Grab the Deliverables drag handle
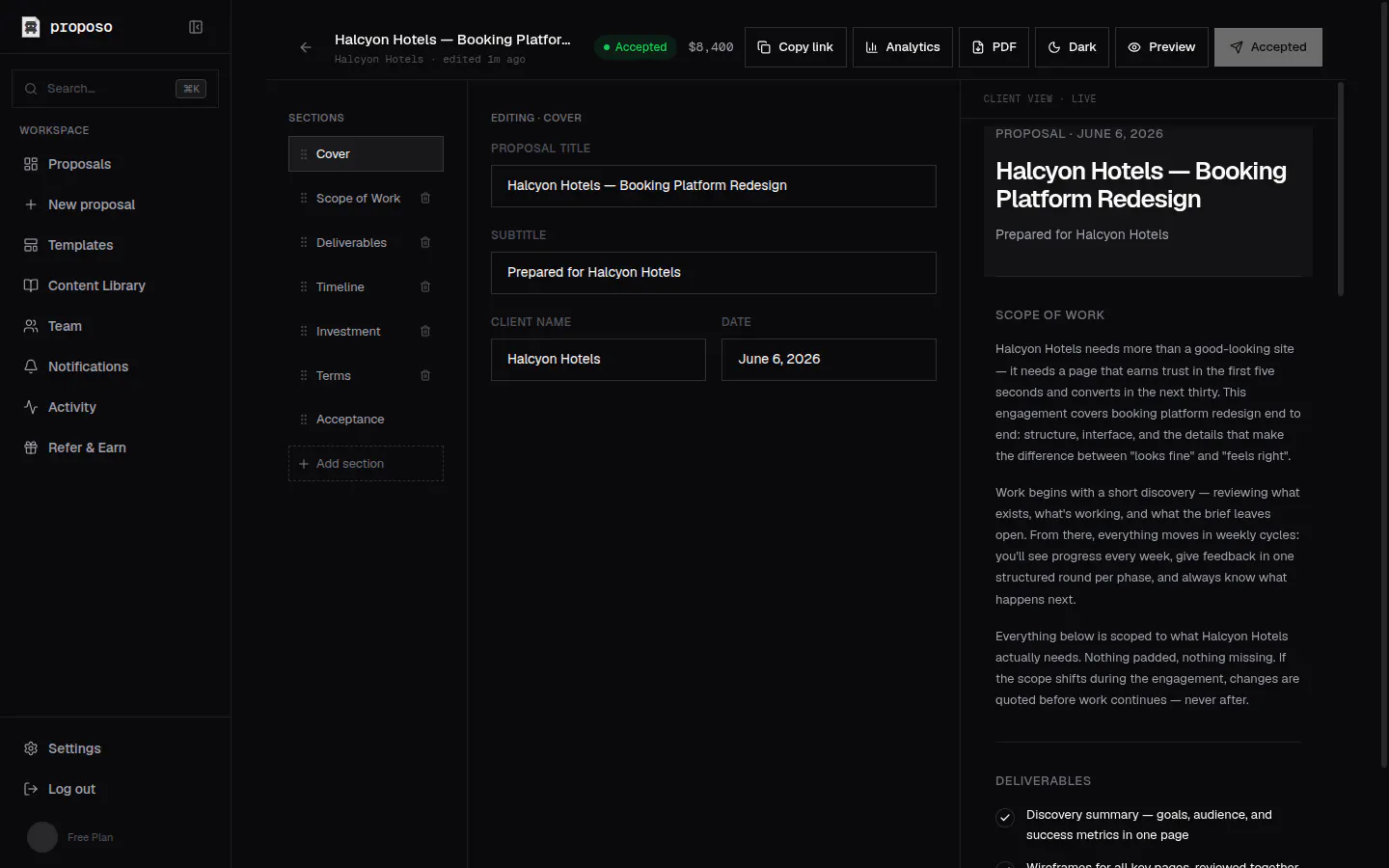The image size is (1389, 868). coord(304,242)
